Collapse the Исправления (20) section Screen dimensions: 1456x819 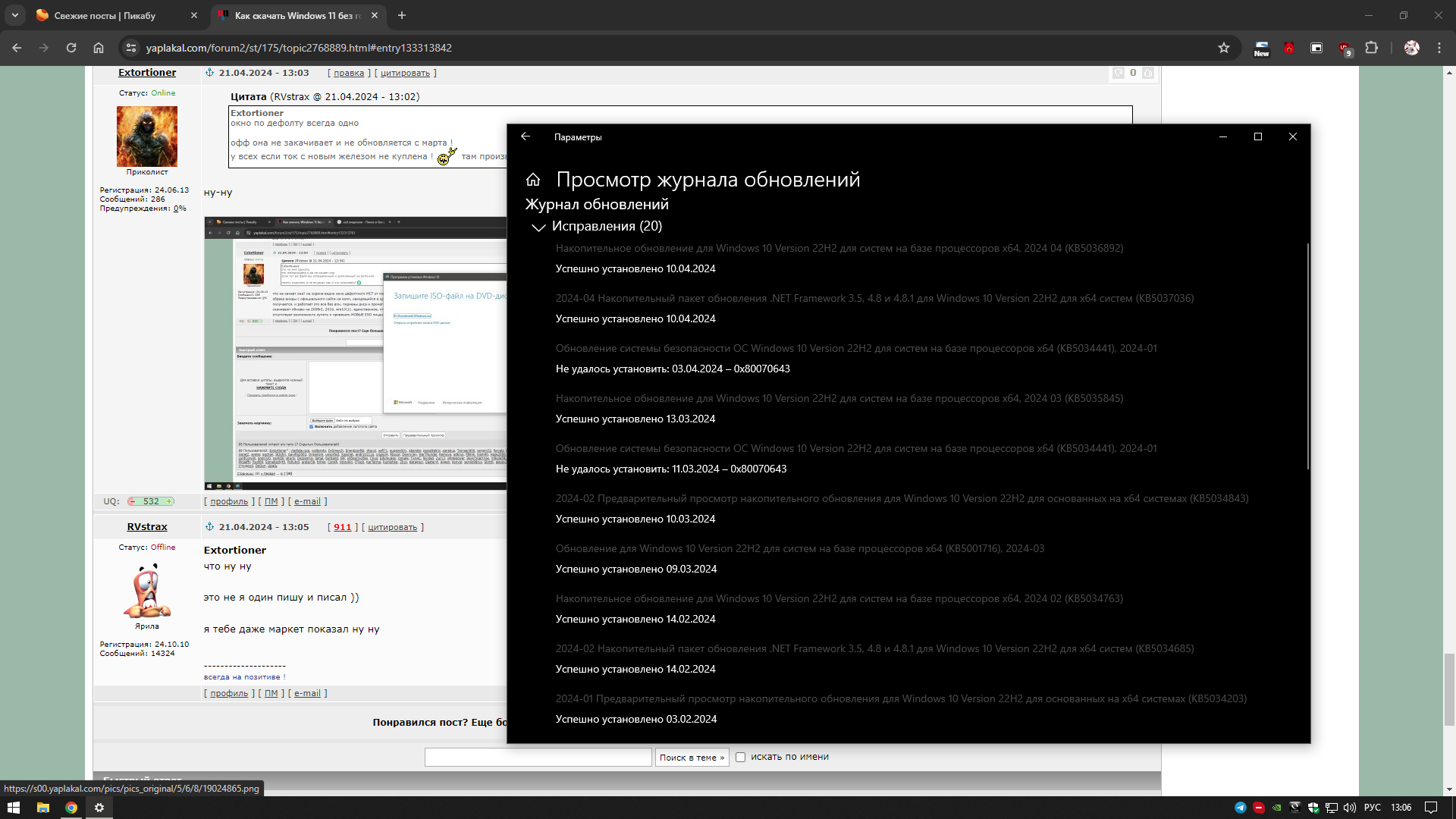[538, 227]
